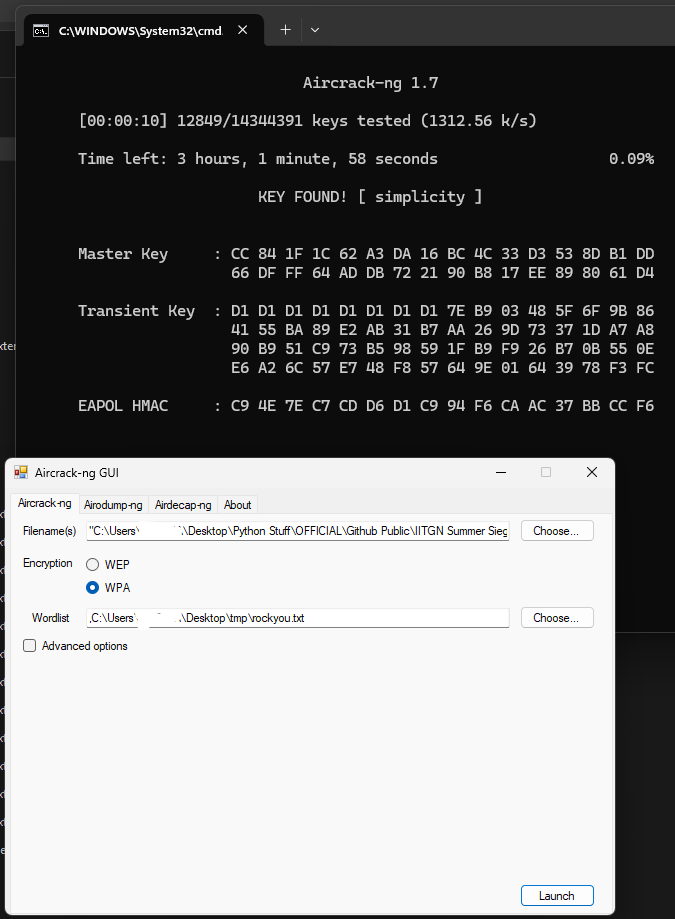Click the '0.09%' progress text in terminal
Viewport: 675px width, 919px height.
pos(631,159)
